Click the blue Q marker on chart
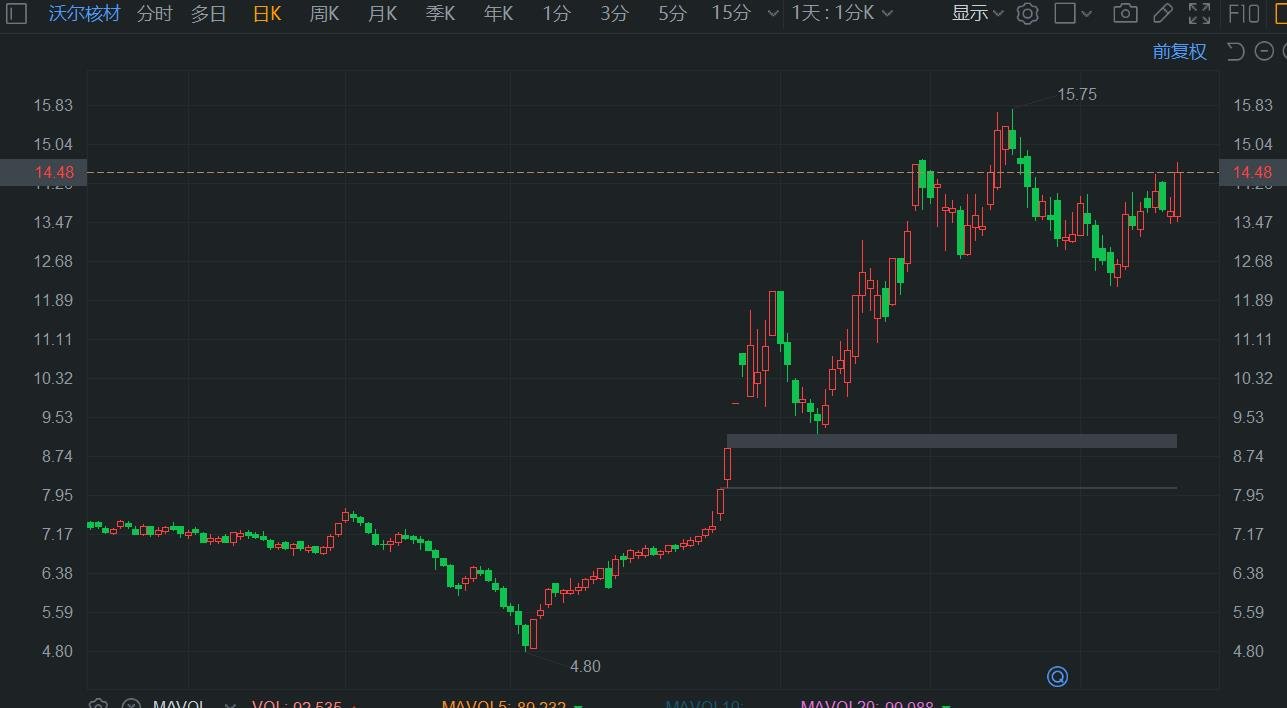 click(1057, 677)
